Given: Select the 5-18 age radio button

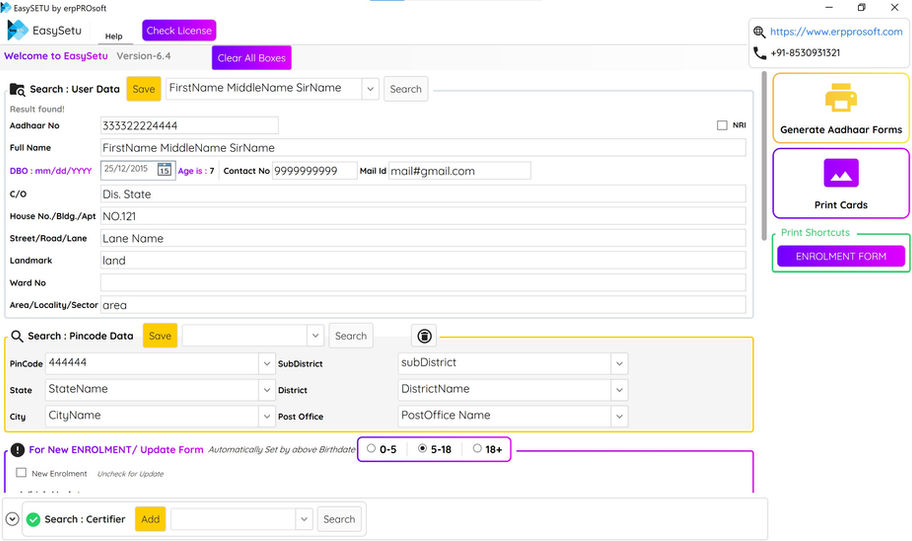Looking at the screenshot, I should [422, 449].
